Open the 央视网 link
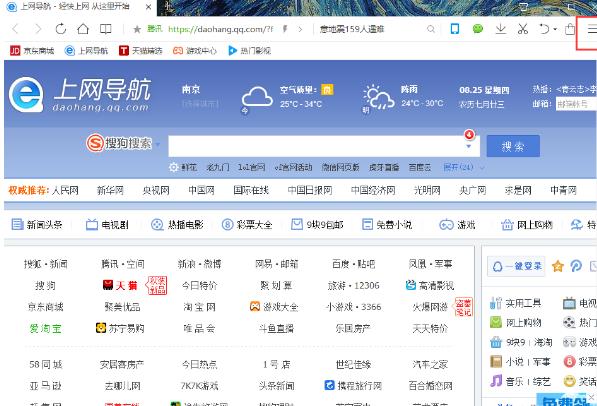 pos(156,190)
